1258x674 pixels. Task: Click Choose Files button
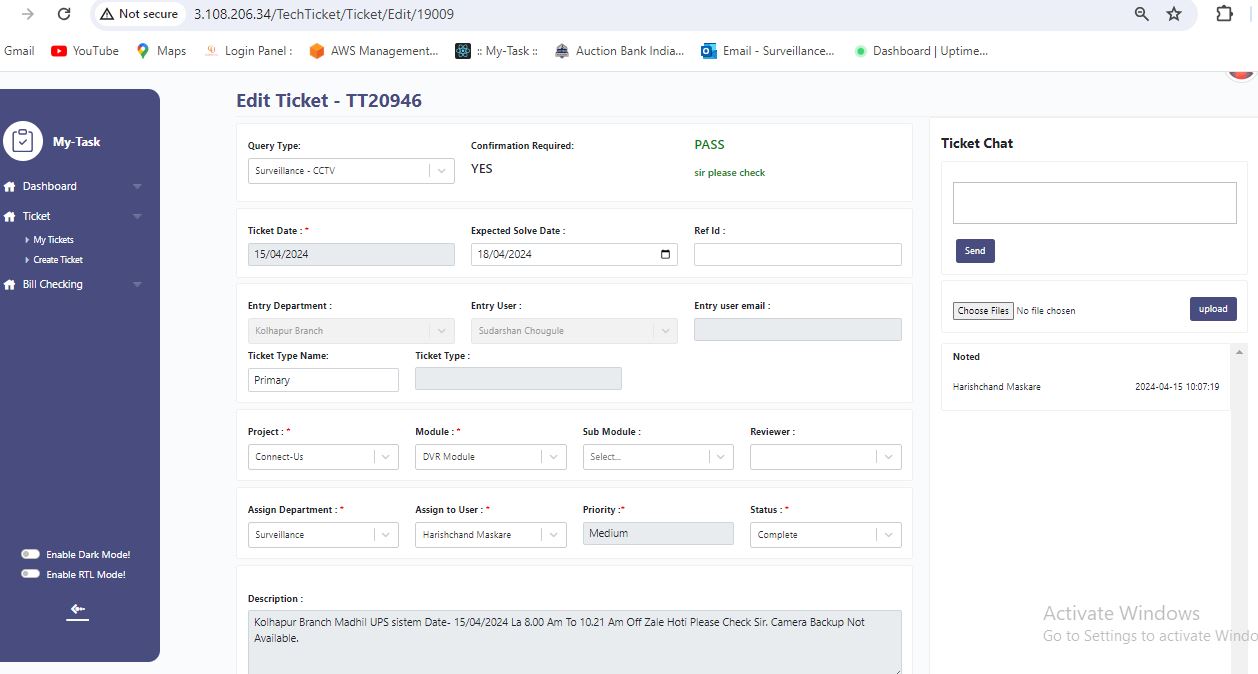983,311
